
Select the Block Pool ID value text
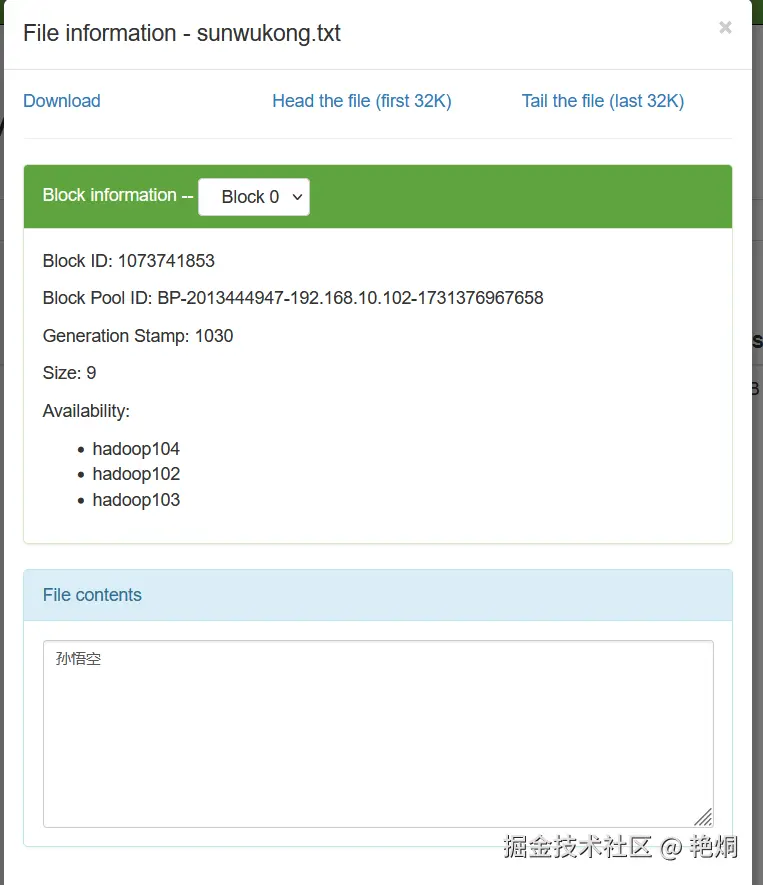(x=350, y=297)
